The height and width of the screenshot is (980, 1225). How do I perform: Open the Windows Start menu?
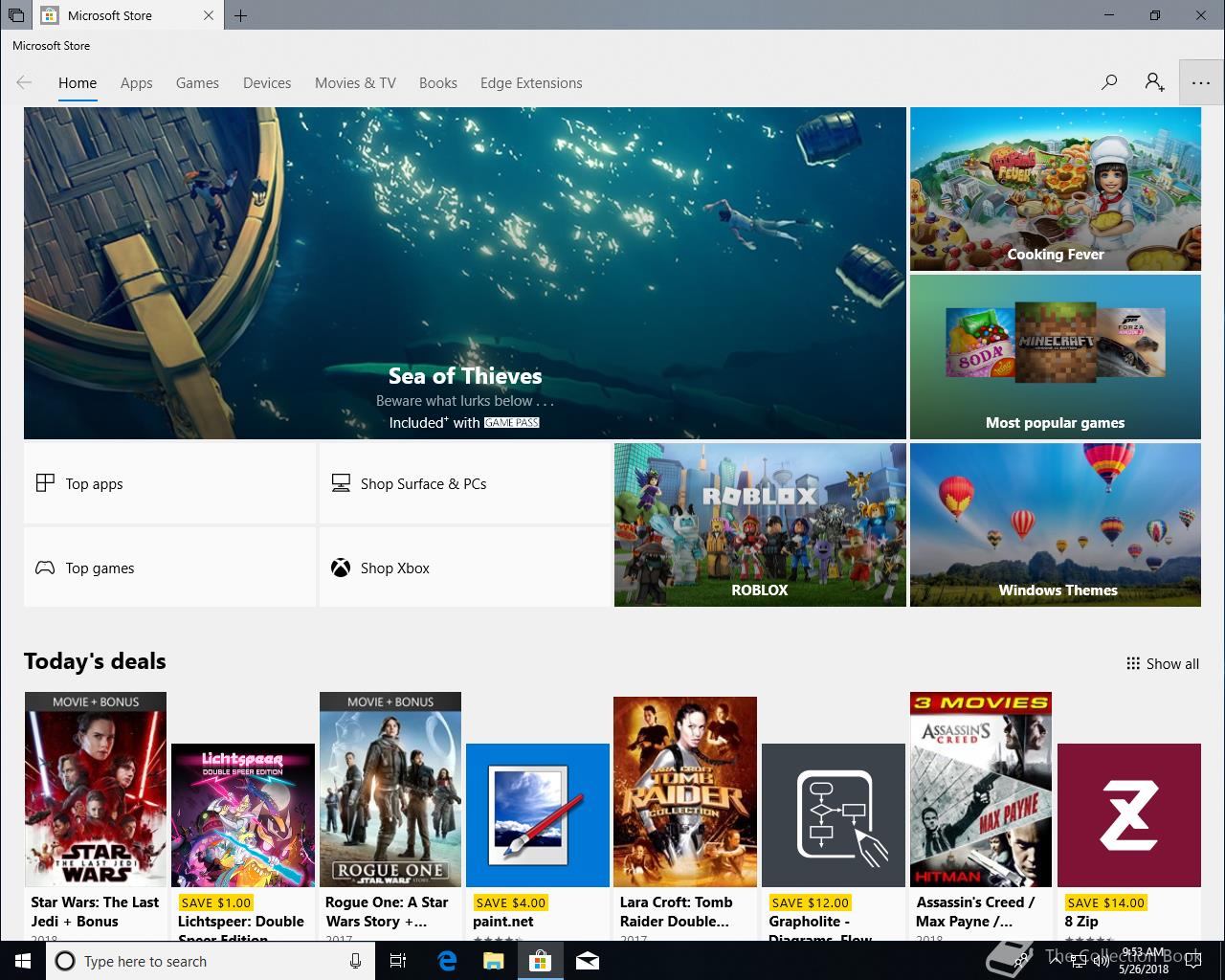pyautogui.click(x=22, y=961)
